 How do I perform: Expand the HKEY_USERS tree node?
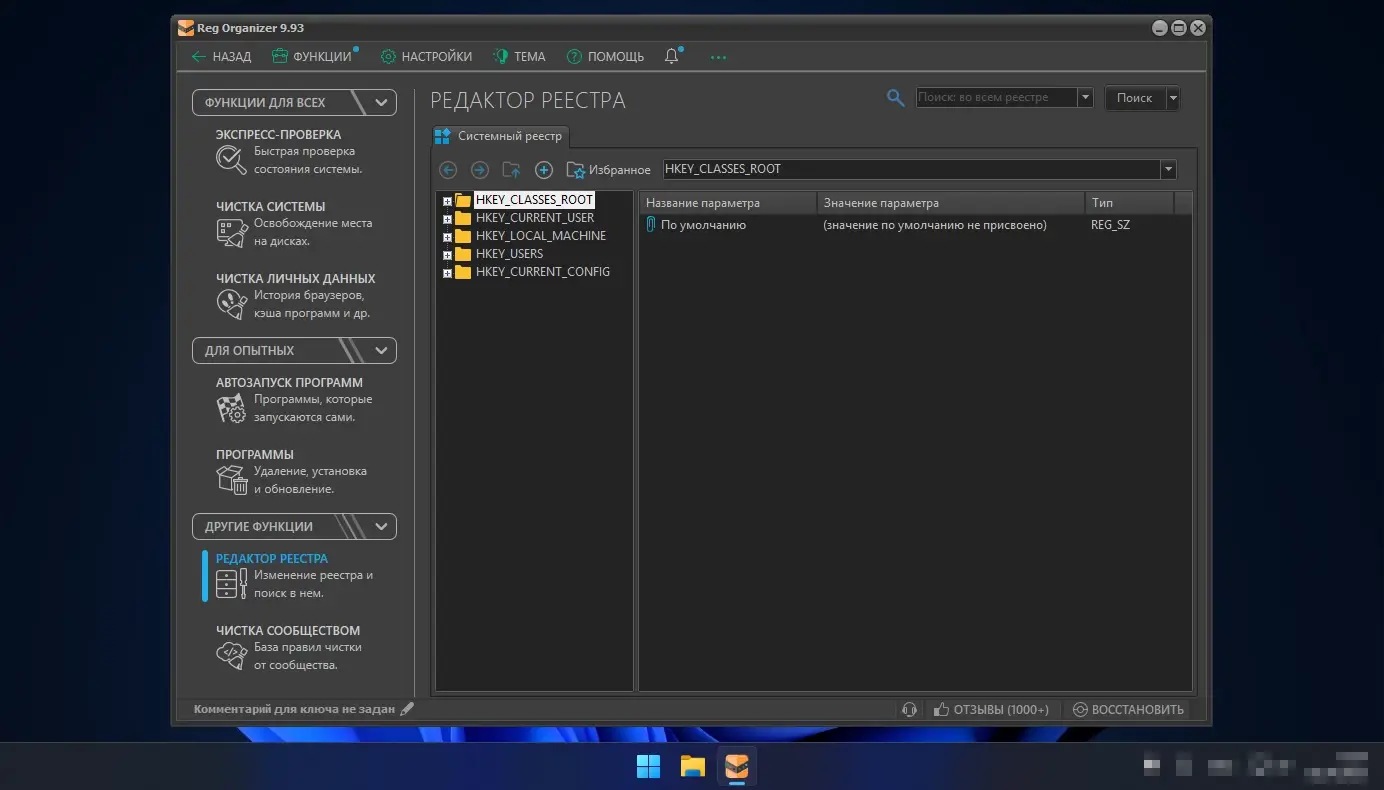click(447, 255)
